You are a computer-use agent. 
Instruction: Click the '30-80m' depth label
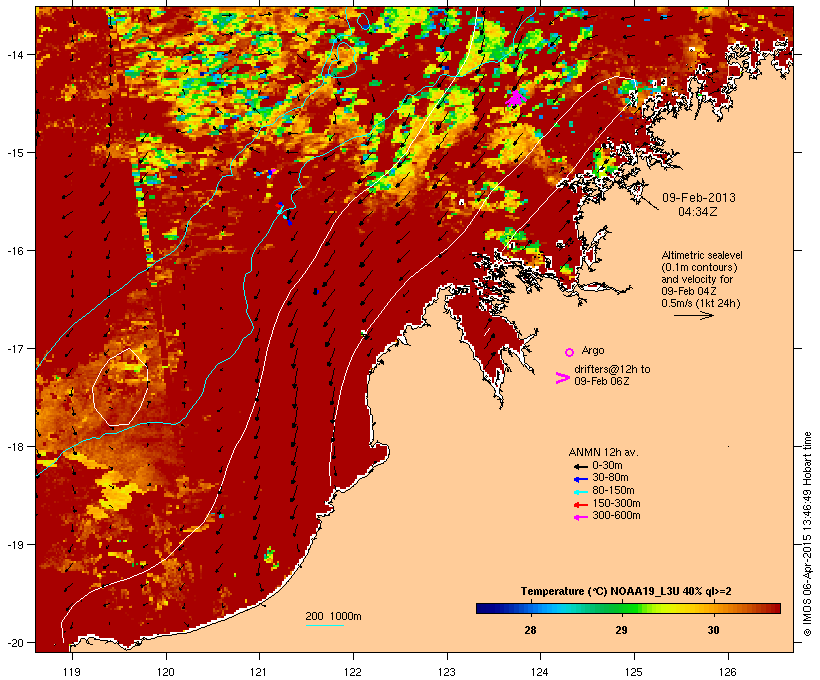[x=610, y=478]
